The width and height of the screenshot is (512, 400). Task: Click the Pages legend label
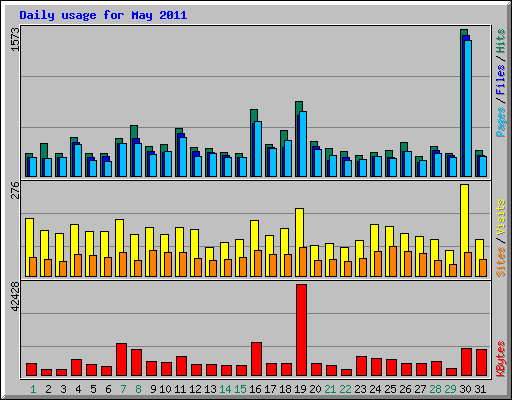point(500,122)
